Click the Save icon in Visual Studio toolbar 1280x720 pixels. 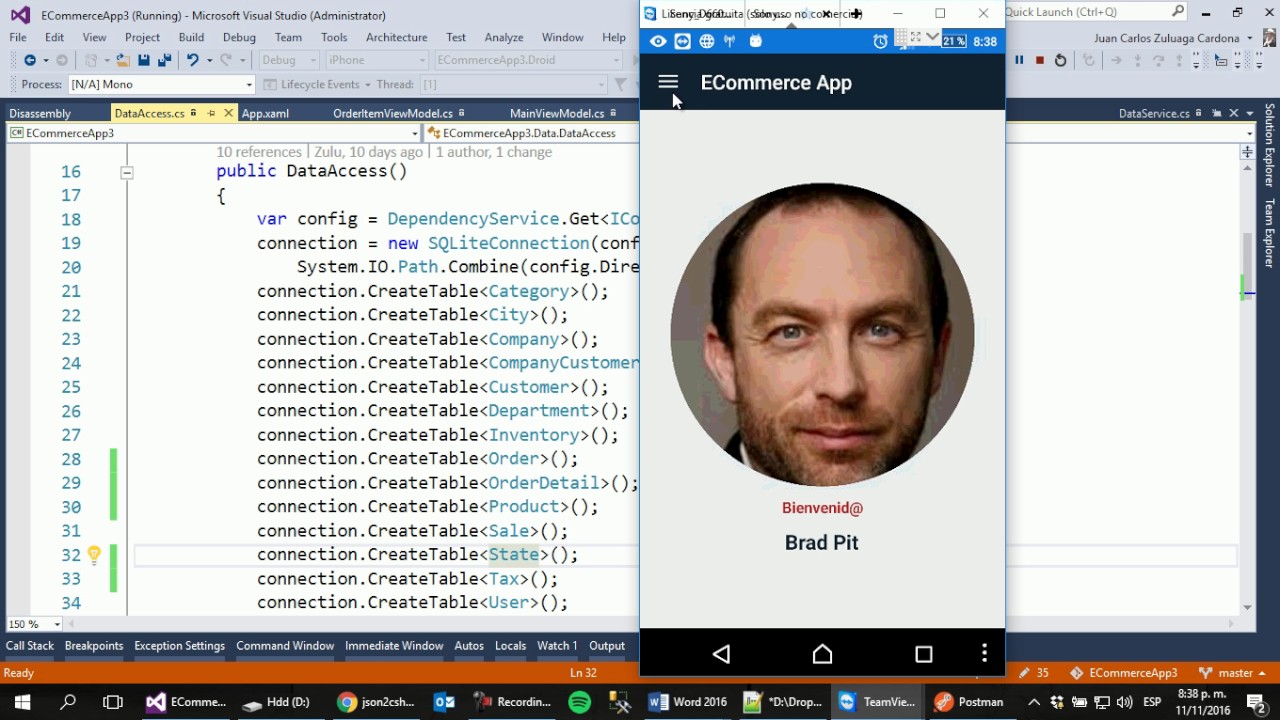point(144,60)
